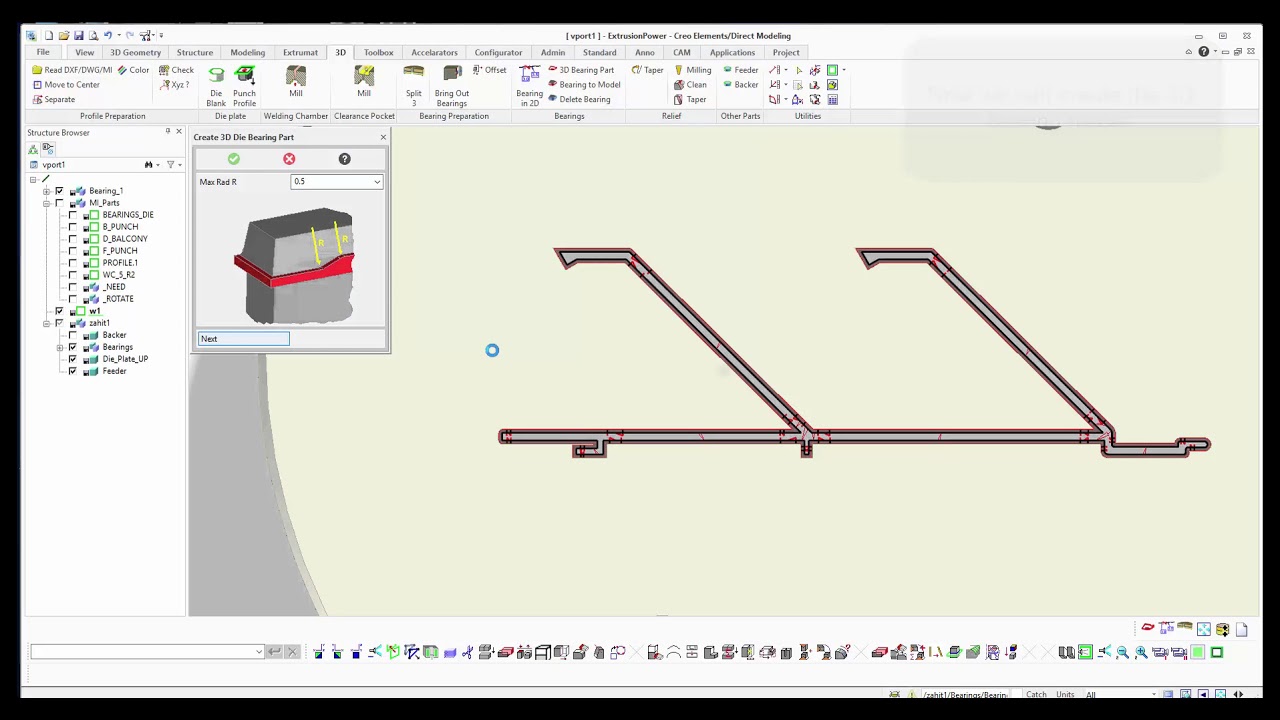The height and width of the screenshot is (720, 1280).
Task: Select the Welding Chamber Mill tool
Action: (296, 83)
